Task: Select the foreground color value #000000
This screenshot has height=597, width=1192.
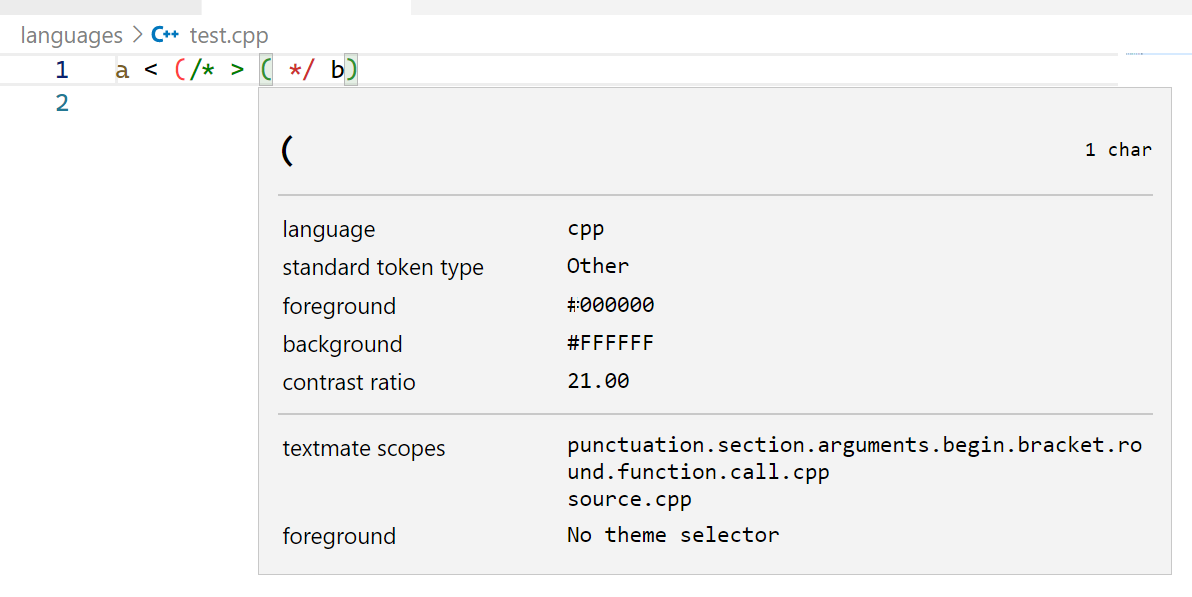Action: click(610, 304)
